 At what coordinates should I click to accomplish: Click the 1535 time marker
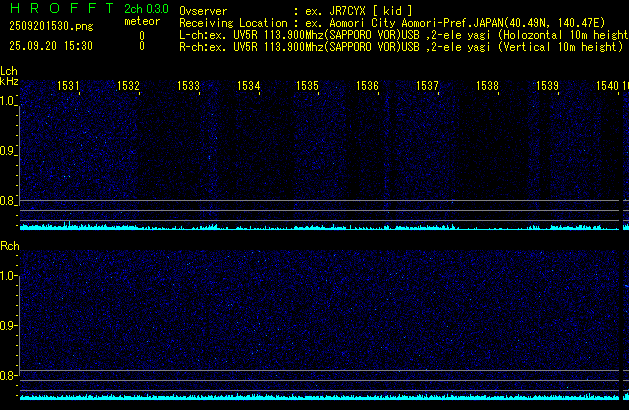click(308, 87)
